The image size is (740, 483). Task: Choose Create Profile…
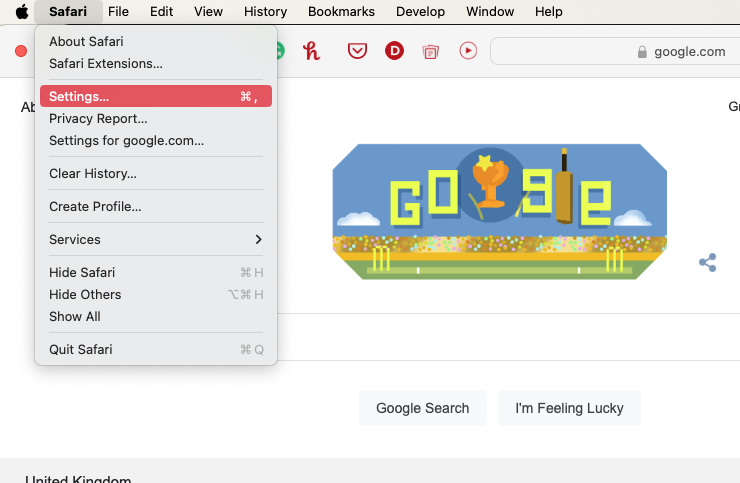tap(156, 206)
